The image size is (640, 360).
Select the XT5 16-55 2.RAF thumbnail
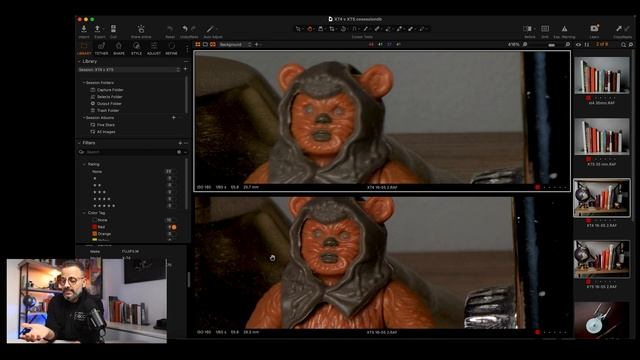[x=602, y=259]
